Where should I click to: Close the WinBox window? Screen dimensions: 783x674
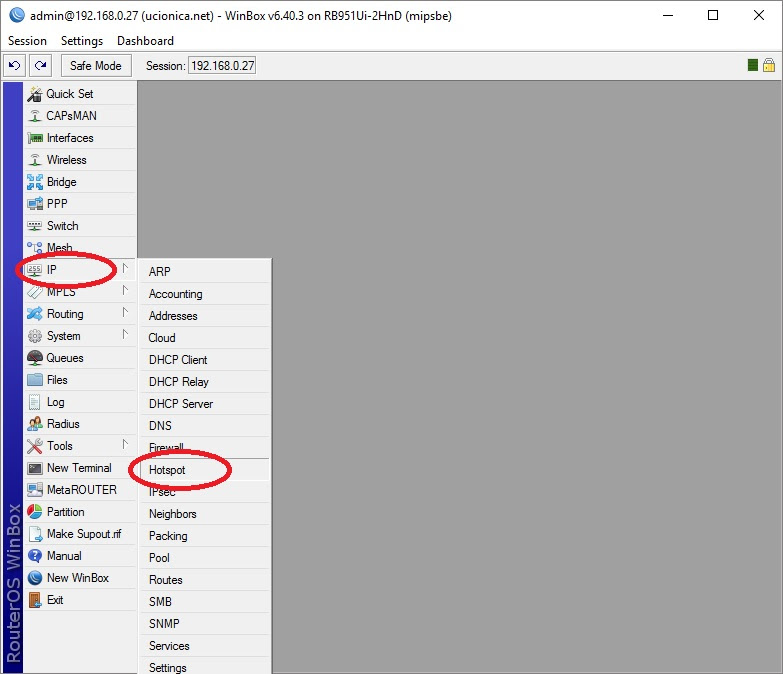[x=759, y=15]
